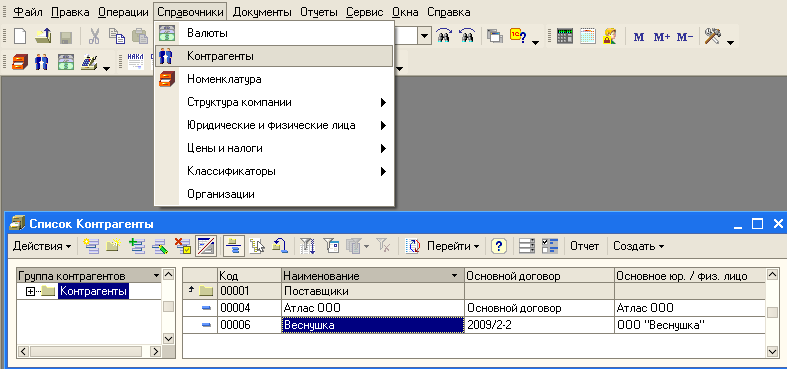Click the set filter and sorting funnel icon
The height and width of the screenshot is (369, 787).
[x=307, y=246]
